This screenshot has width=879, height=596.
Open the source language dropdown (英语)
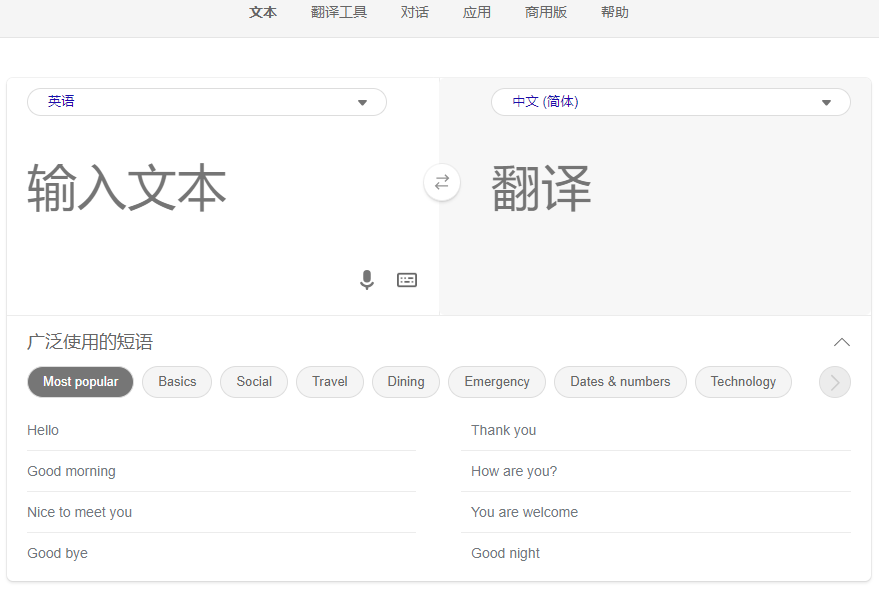coord(207,102)
